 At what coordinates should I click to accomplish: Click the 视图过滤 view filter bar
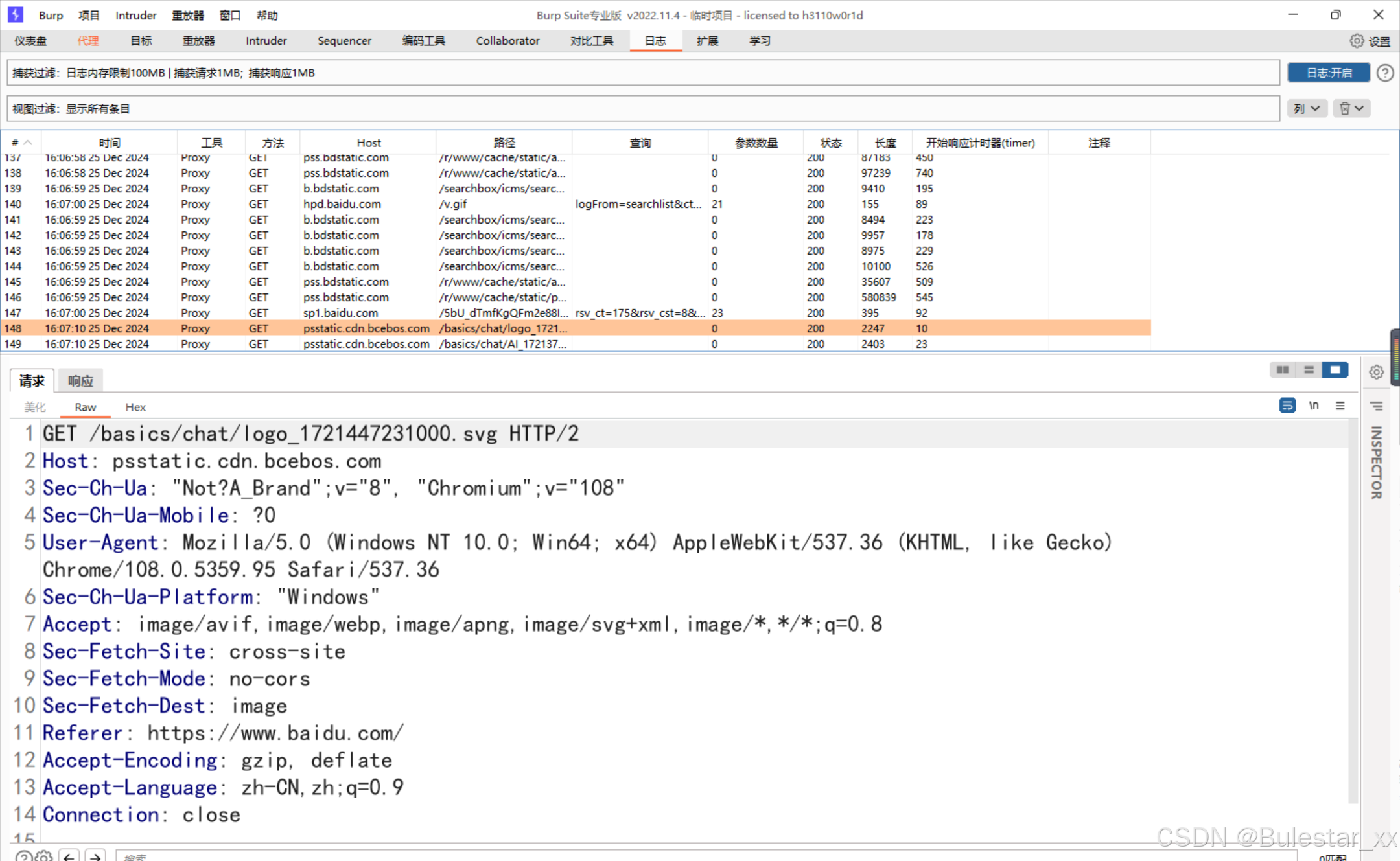click(642, 108)
